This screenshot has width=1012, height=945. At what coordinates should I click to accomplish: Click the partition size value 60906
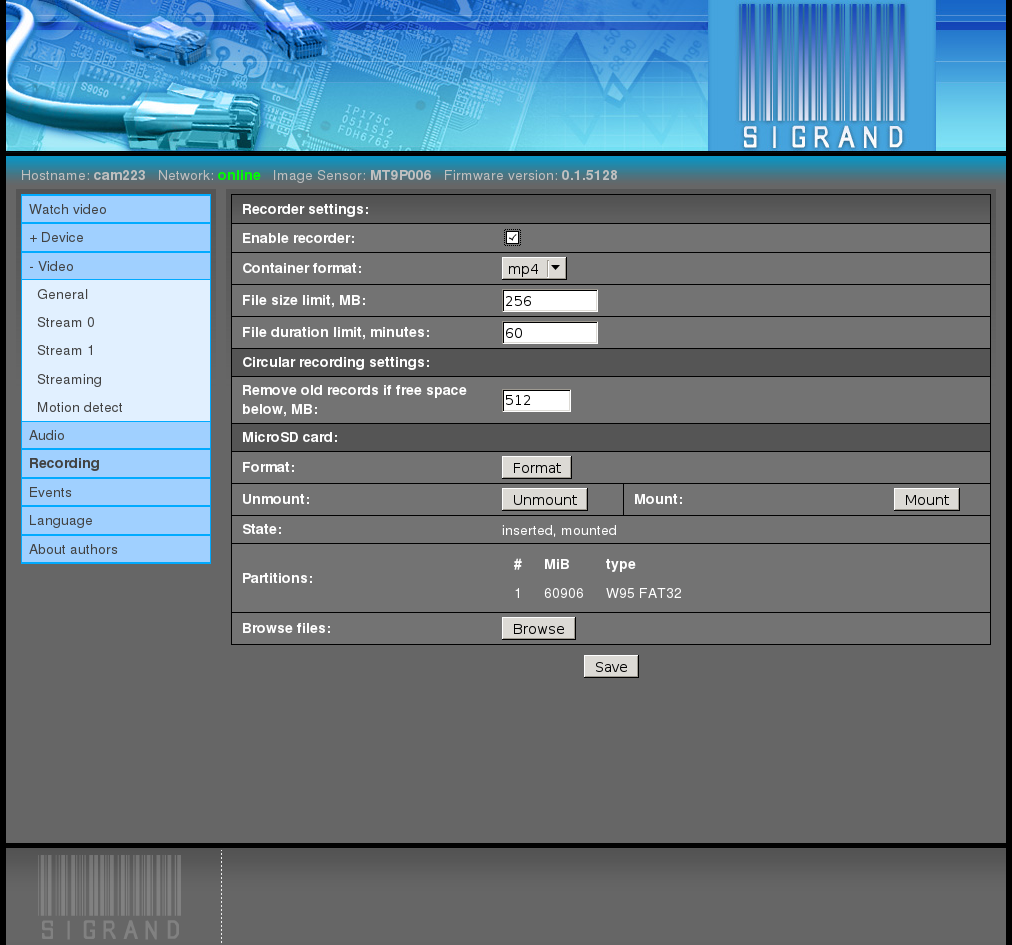pos(563,593)
